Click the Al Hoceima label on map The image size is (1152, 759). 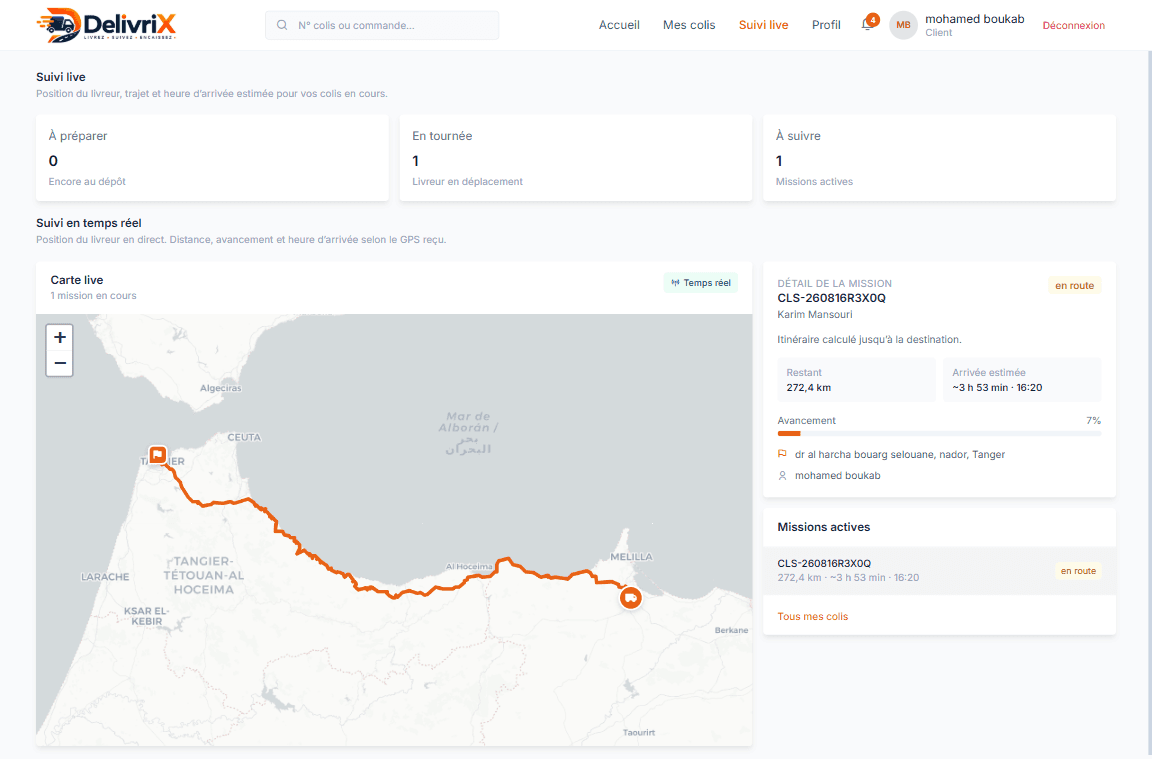(469, 566)
